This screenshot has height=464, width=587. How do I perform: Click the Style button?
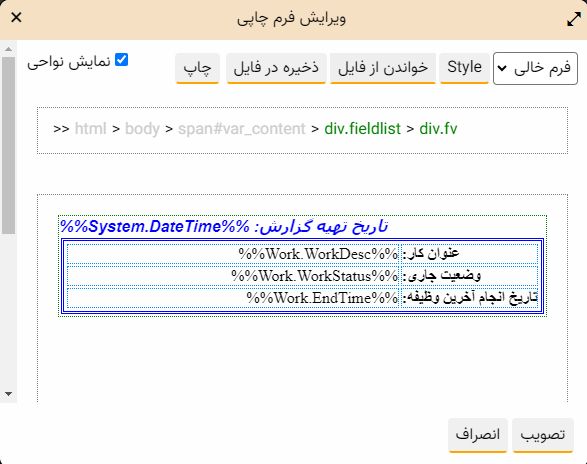coord(464,68)
